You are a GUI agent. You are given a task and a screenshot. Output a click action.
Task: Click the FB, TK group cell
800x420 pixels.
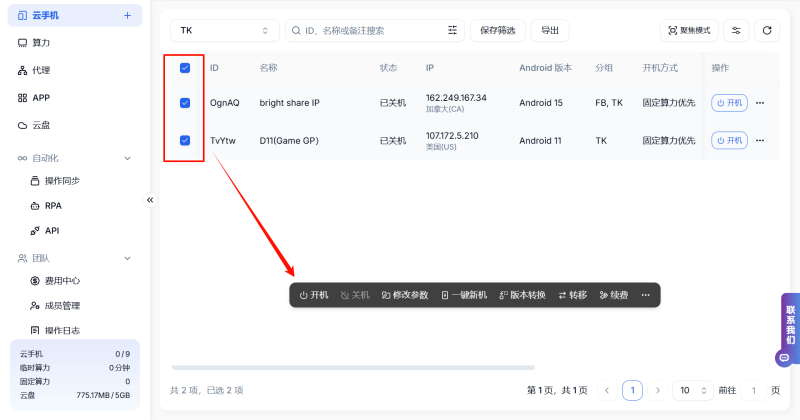tap(609, 103)
